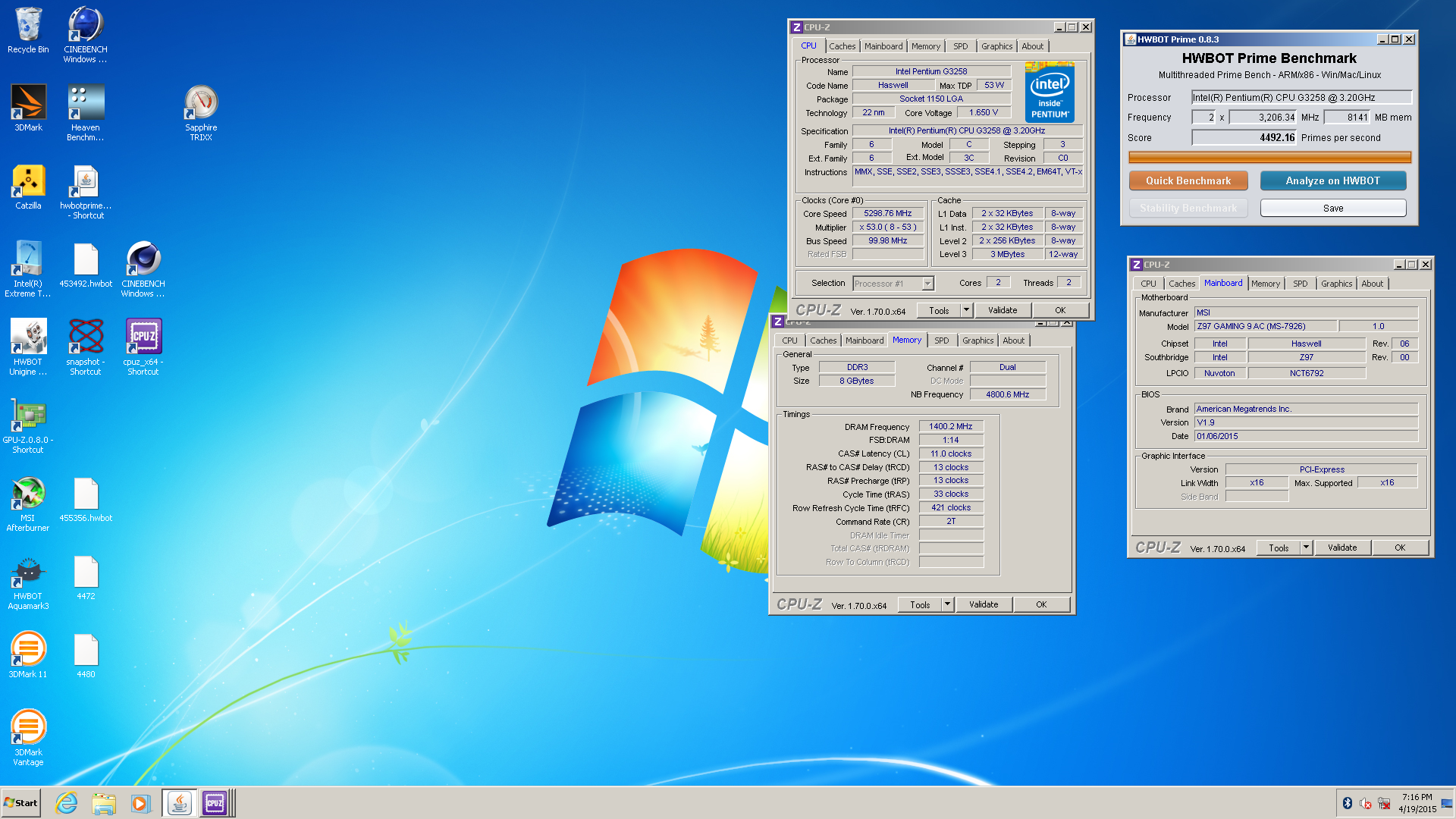
Task: Open the Start menu
Action: coord(20,803)
